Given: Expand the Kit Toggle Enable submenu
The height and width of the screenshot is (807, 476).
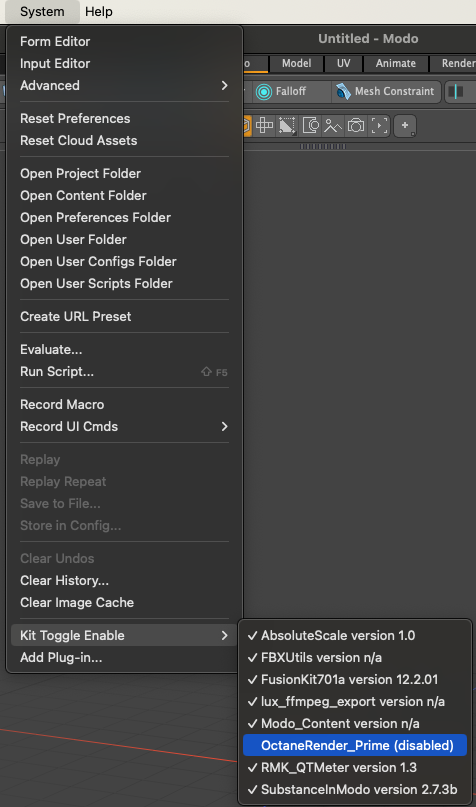Looking at the screenshot, I should tap(124, 636).
